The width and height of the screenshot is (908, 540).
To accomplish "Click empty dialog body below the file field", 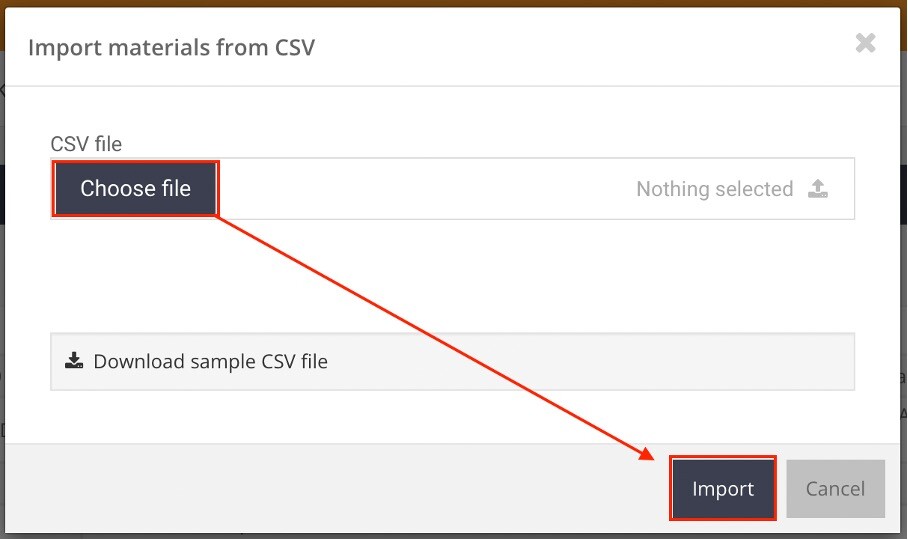I will point(452,275).
